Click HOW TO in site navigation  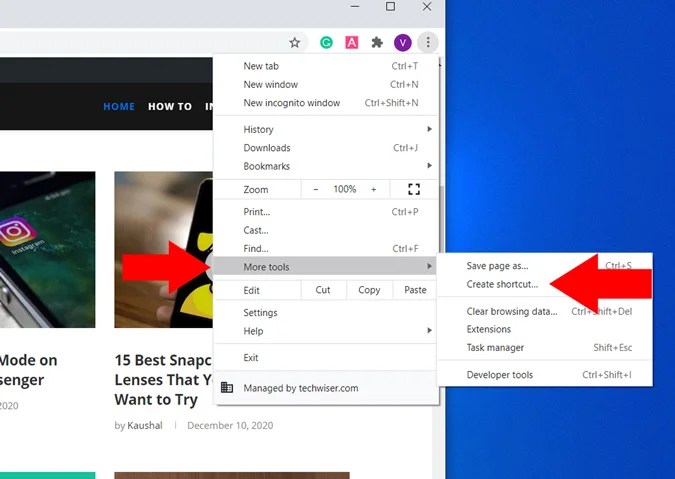pyautogui.click(x=170, y=106)
